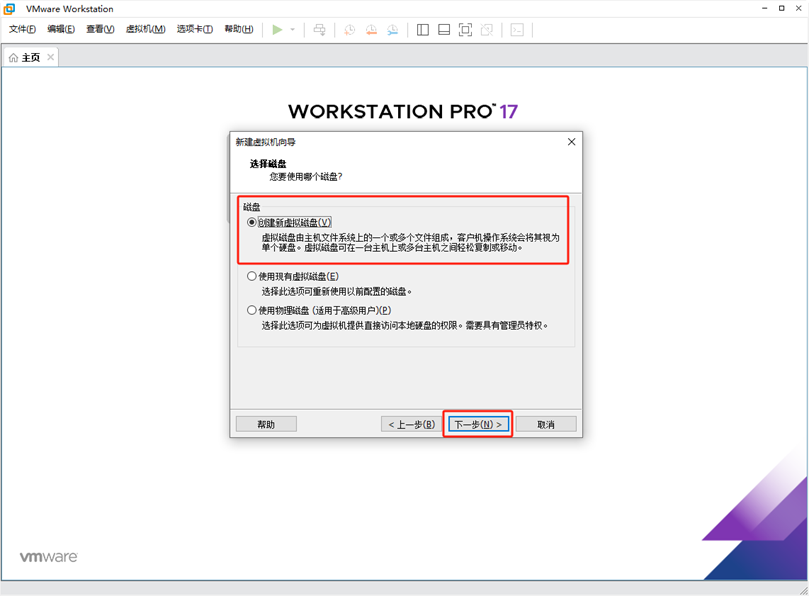Toggle the library sidebar view icon

(x=423, y=30)
